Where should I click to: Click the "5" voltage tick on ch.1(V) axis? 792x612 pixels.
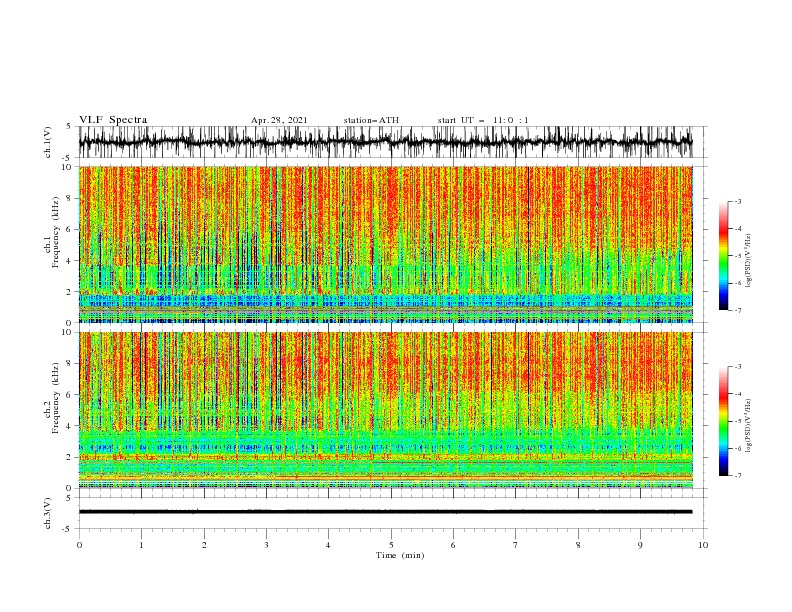(x=69, y=126)
